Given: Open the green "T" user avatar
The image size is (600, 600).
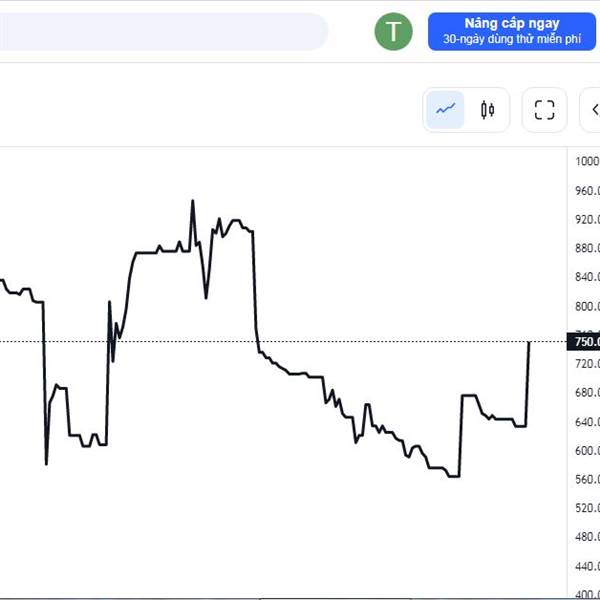Looking at the screenshot, I should tap(393, 31).
